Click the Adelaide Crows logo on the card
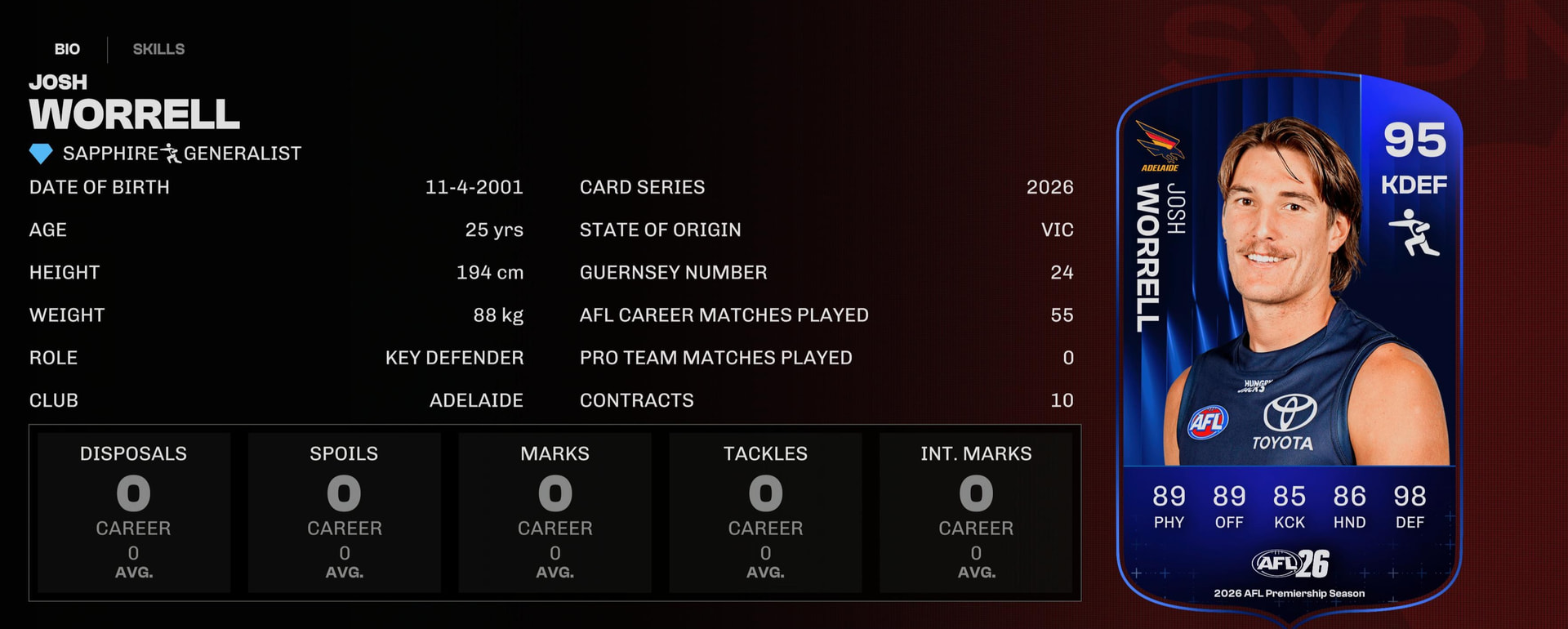This screenshot has height=629, width=1568. click(x=1160, y=144)
